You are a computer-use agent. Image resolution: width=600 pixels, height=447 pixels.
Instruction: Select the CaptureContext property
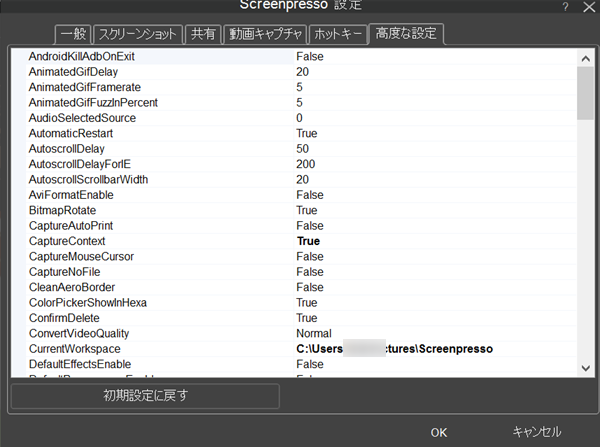(67, 241)
